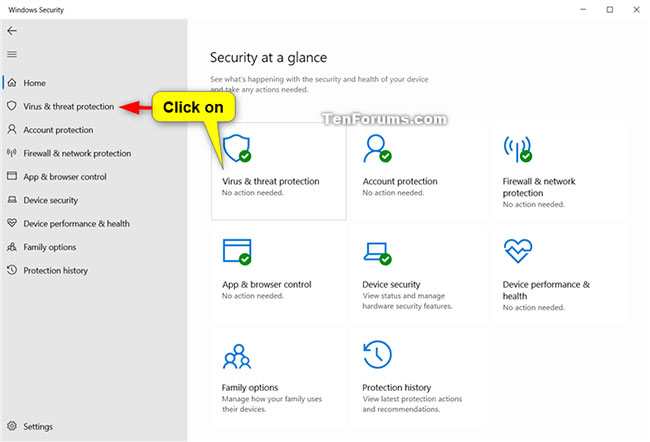This screenshot has height=442, width=650.
Task: Click the laptop icon beside Device security in sidebar
Action: 12,200
